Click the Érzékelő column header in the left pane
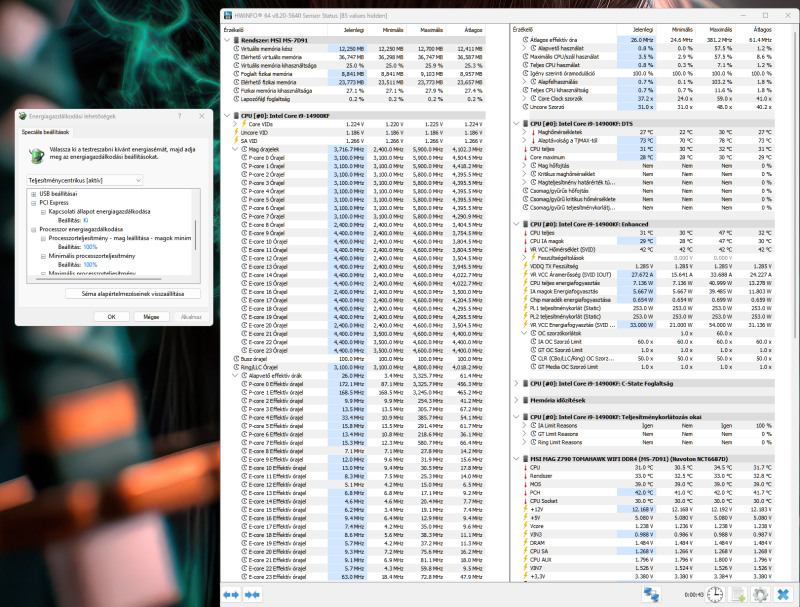This screenshot has height=607, width=800. pos(233,30)
